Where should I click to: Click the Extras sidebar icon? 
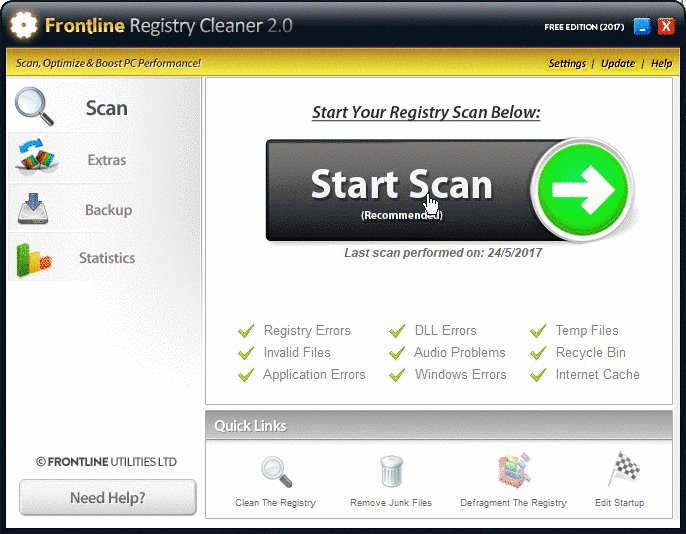click(36, 157)
